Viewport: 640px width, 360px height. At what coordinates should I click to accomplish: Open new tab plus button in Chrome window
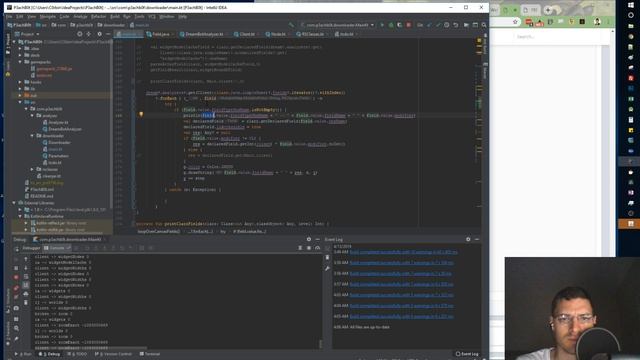[x=548, y=10]
